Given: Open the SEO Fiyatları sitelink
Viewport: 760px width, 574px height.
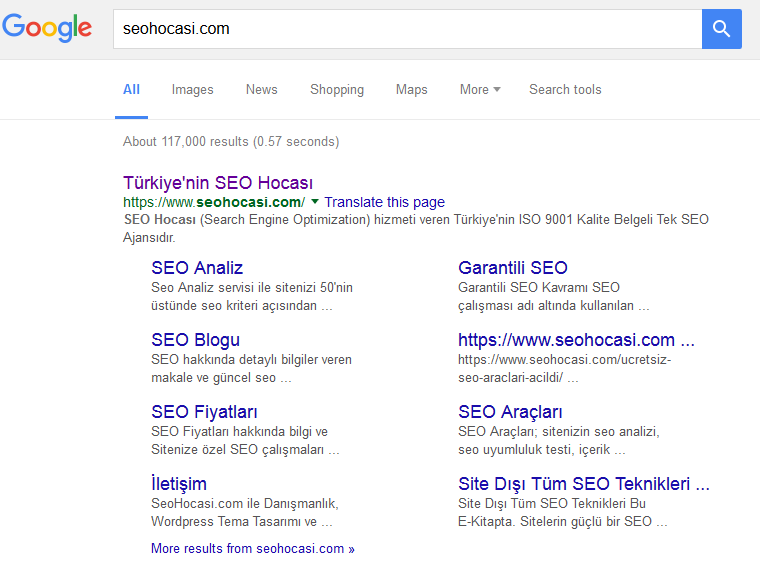Looking at the screenshot, I should (204, 412).
